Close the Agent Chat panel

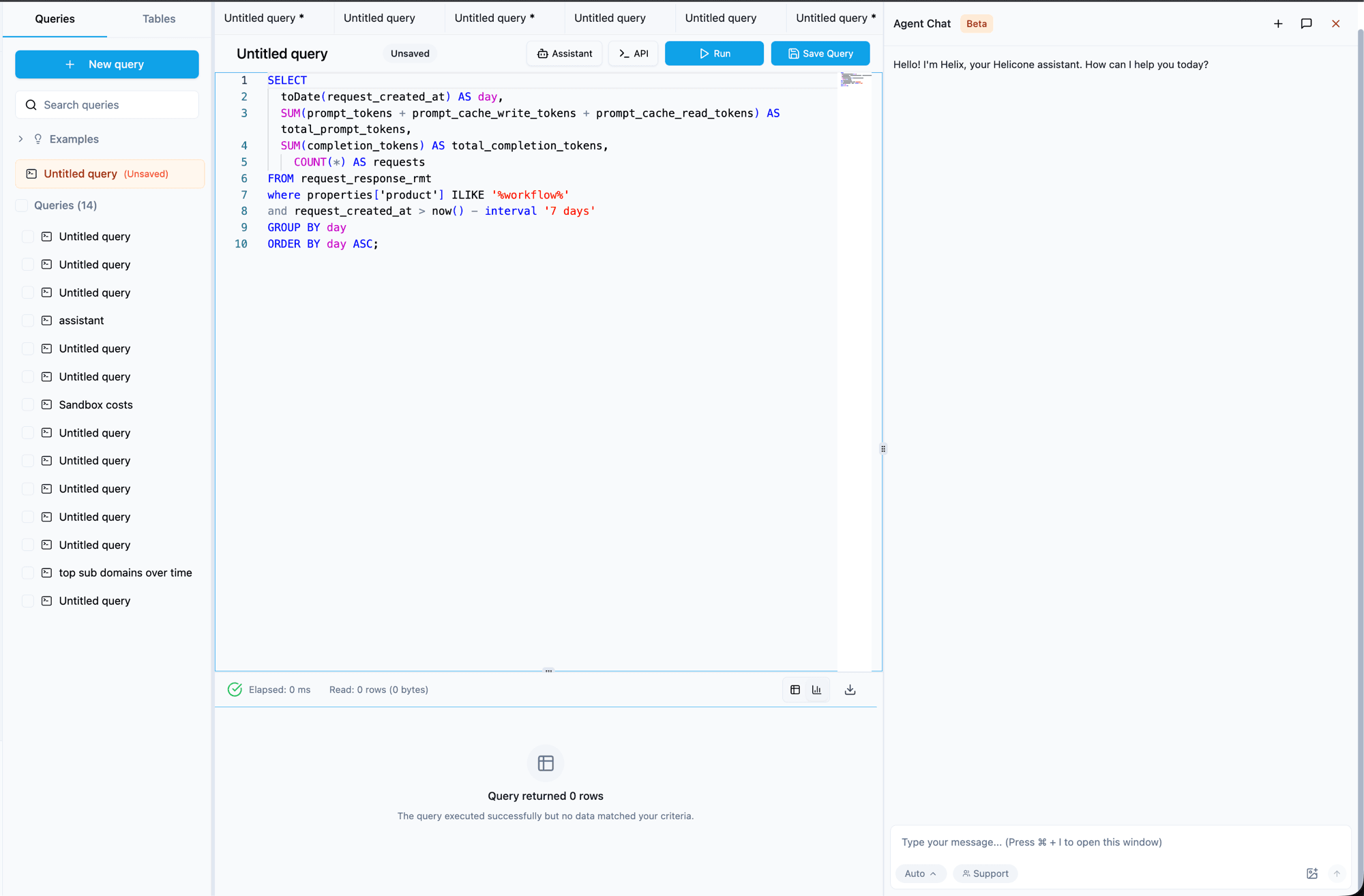click(x=1335, y=24)
